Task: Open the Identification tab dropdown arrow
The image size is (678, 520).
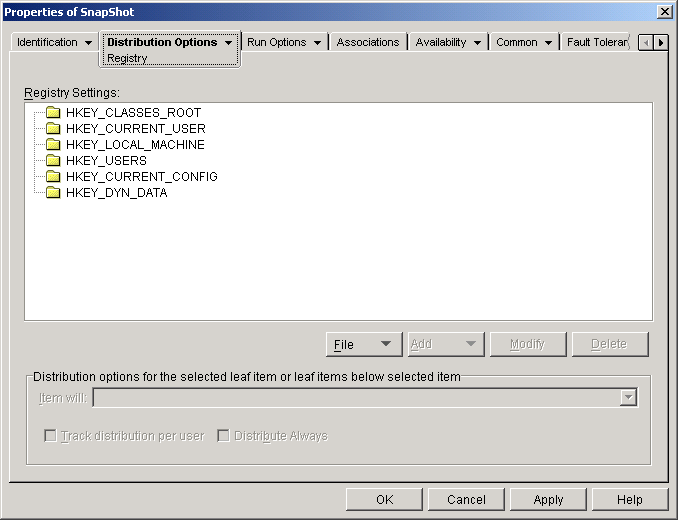Action: point(88,43)
